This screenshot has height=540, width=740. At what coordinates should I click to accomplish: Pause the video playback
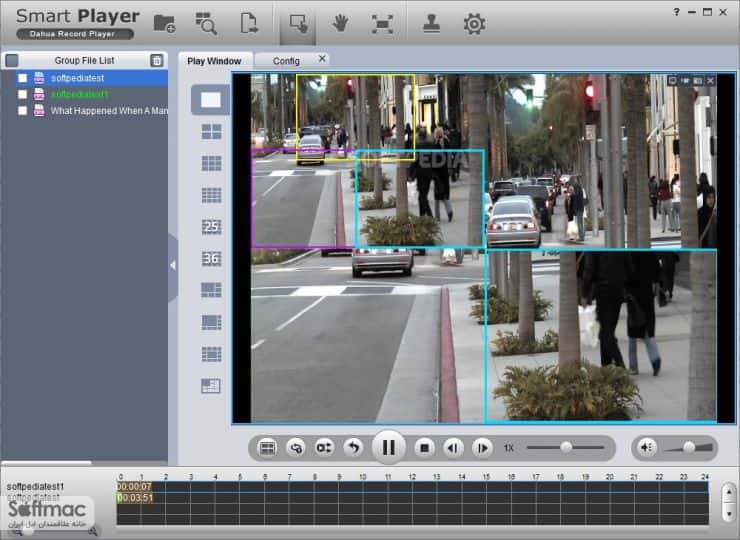pyautogui.click(x=388, y=447)
